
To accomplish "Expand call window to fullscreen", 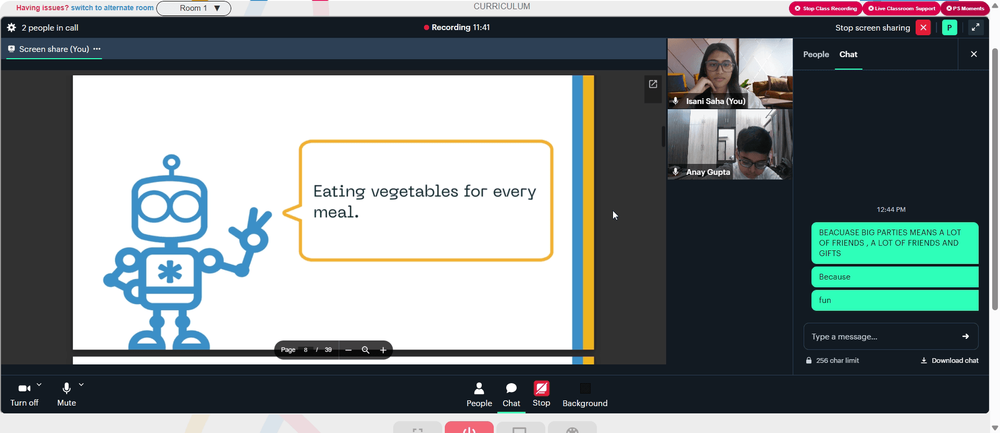I will coord(975,27).
